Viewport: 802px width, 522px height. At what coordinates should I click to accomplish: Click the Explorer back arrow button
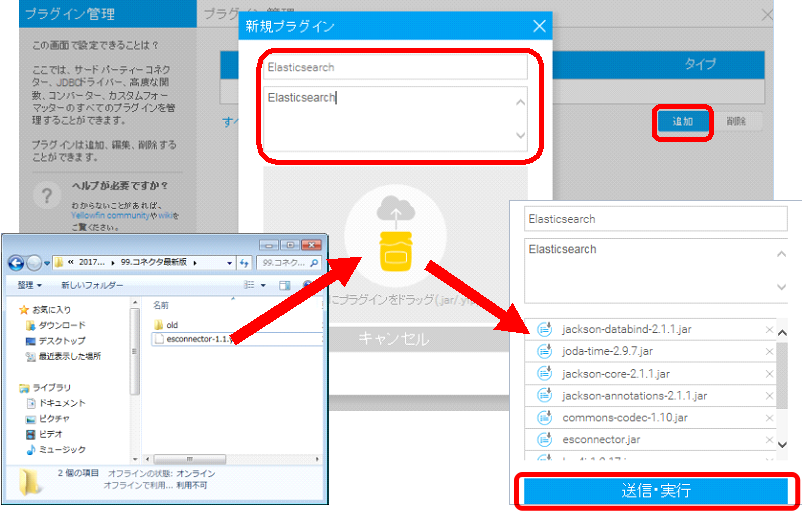click(x=16, y=263)
